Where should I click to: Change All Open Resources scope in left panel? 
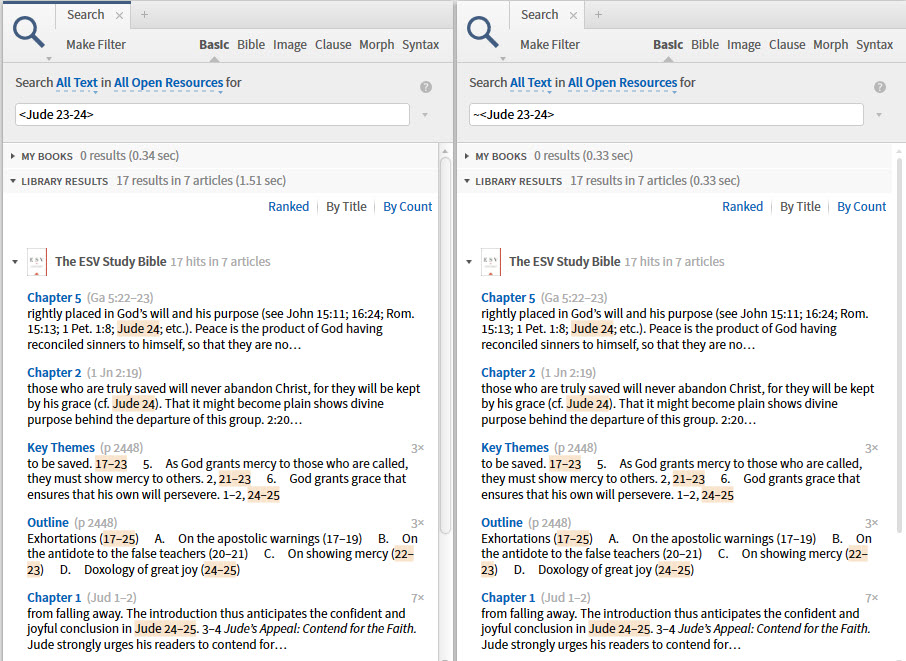(168, 83)
